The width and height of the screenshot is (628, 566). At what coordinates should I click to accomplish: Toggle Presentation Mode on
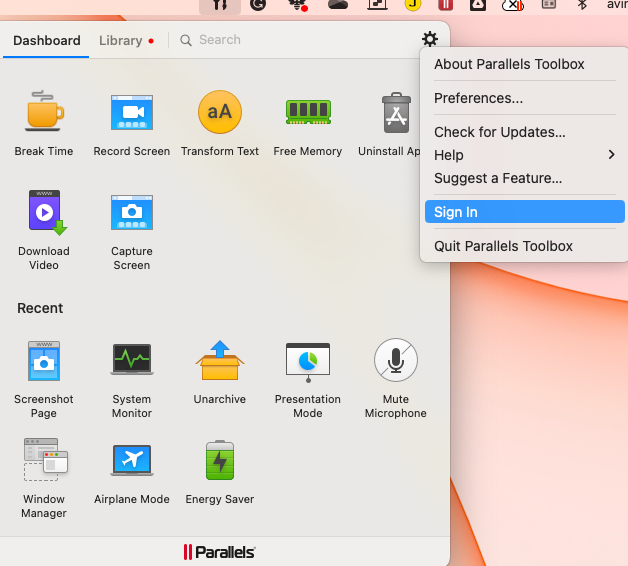point(307,360)
